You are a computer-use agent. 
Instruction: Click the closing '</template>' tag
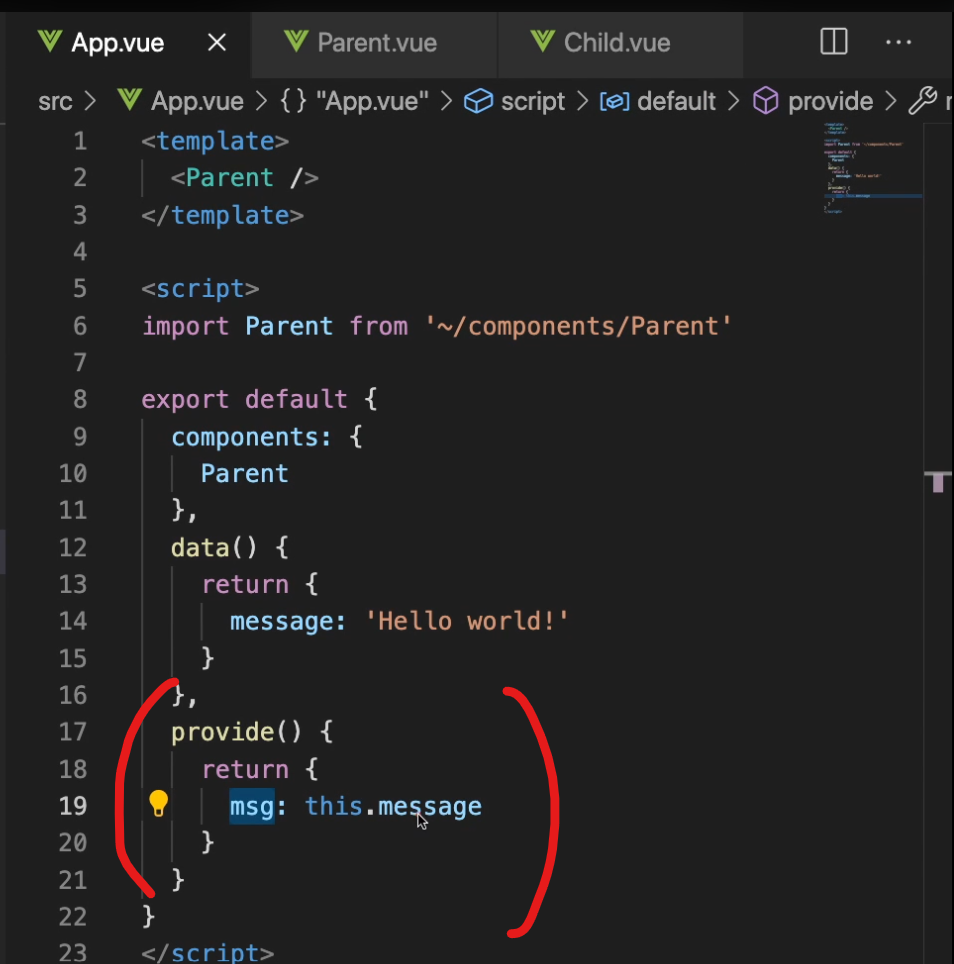[x=223, y=215]
